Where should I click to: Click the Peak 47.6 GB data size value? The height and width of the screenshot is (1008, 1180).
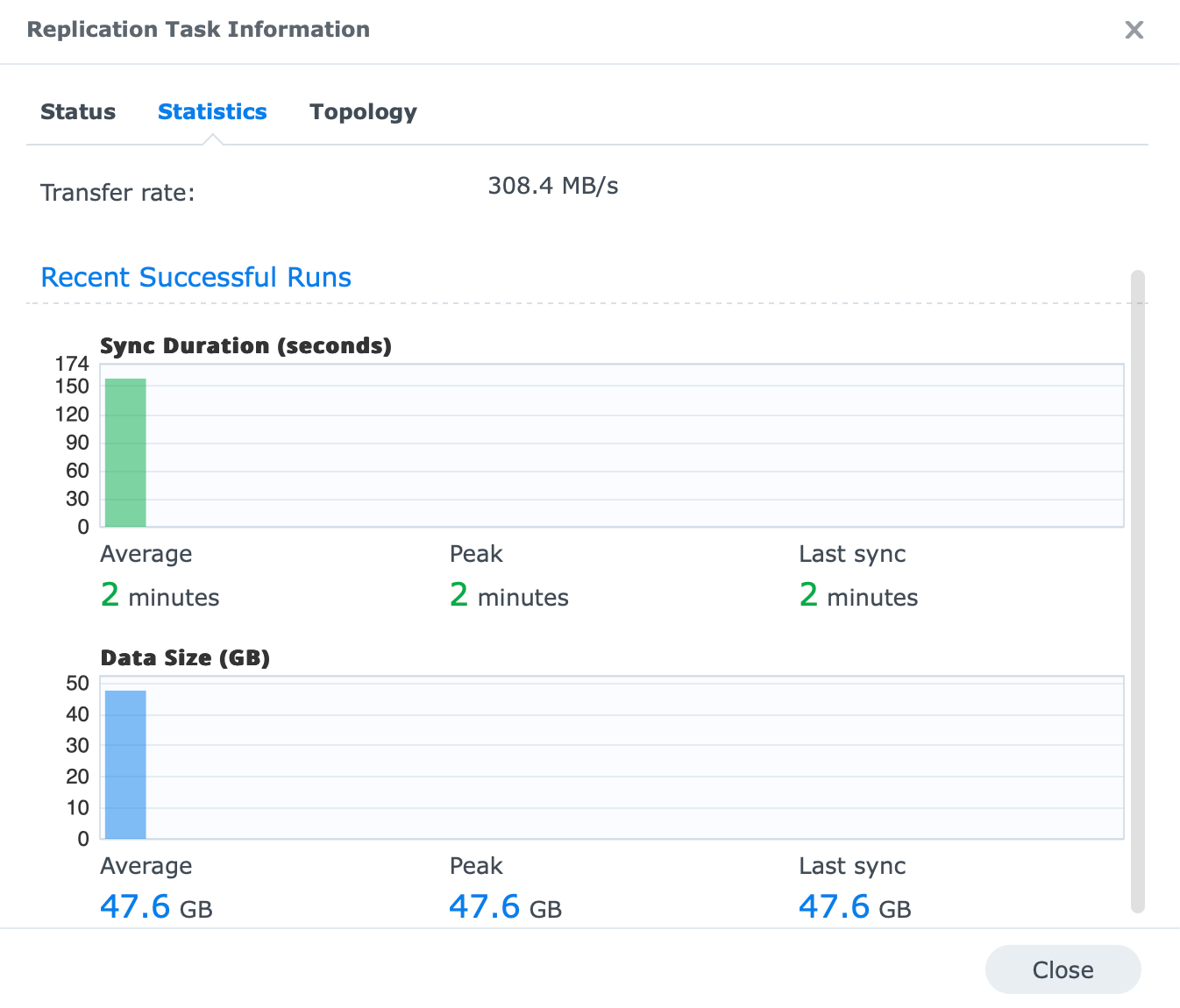click(x=505, y=907)
